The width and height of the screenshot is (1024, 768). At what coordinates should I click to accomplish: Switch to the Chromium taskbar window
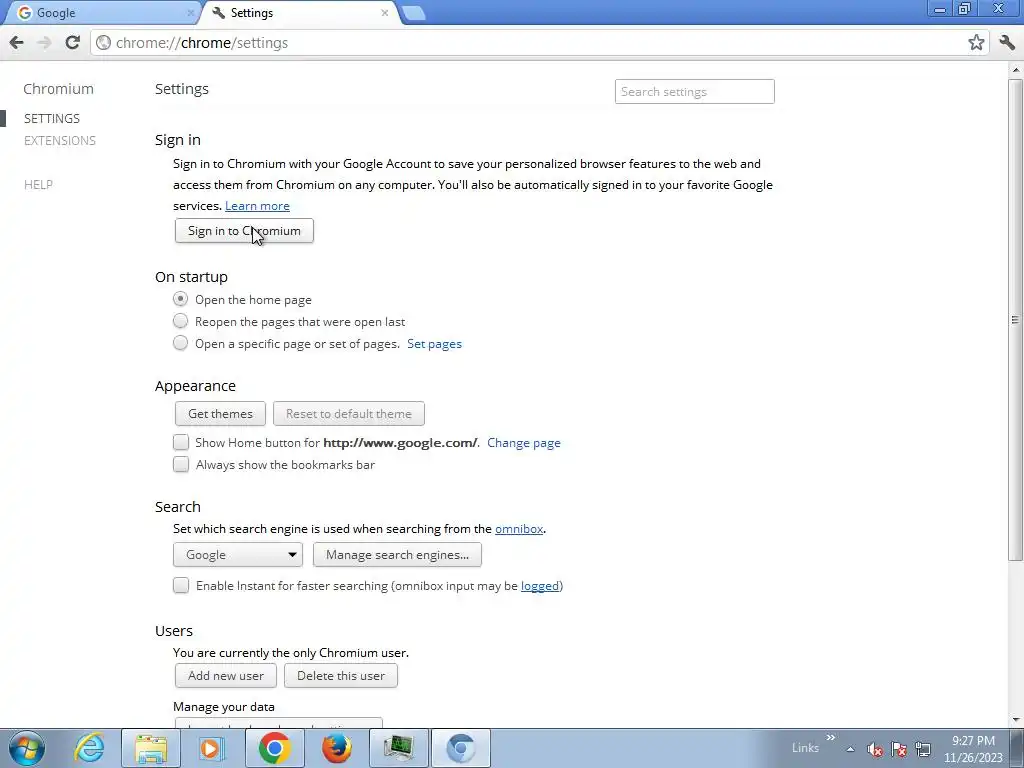pyautogui.click(x=460, y=748)
